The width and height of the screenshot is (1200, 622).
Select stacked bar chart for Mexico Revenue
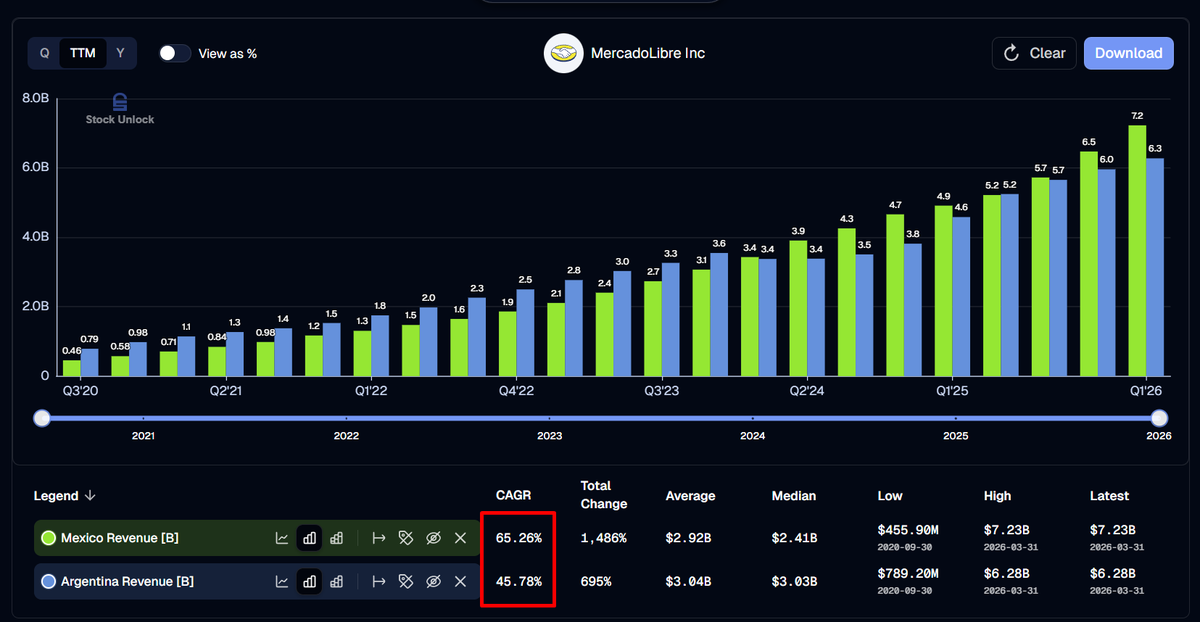point(337,538)
